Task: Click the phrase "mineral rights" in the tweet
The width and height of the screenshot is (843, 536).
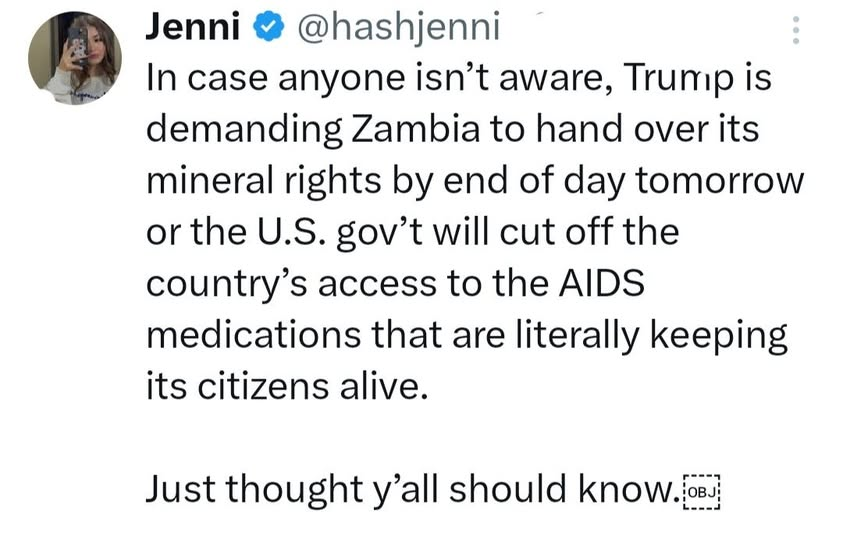Action: (265, 182)
